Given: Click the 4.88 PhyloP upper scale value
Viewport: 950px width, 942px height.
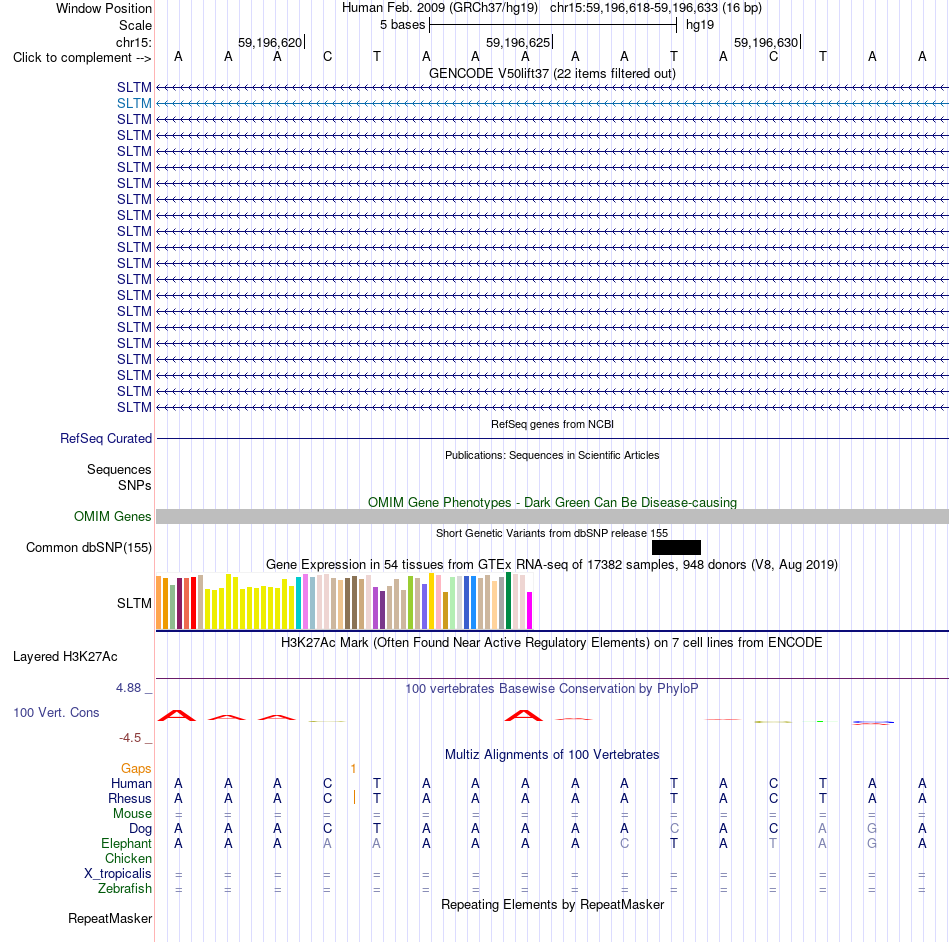Looking at the screenshot, I should tap(128, 688).
